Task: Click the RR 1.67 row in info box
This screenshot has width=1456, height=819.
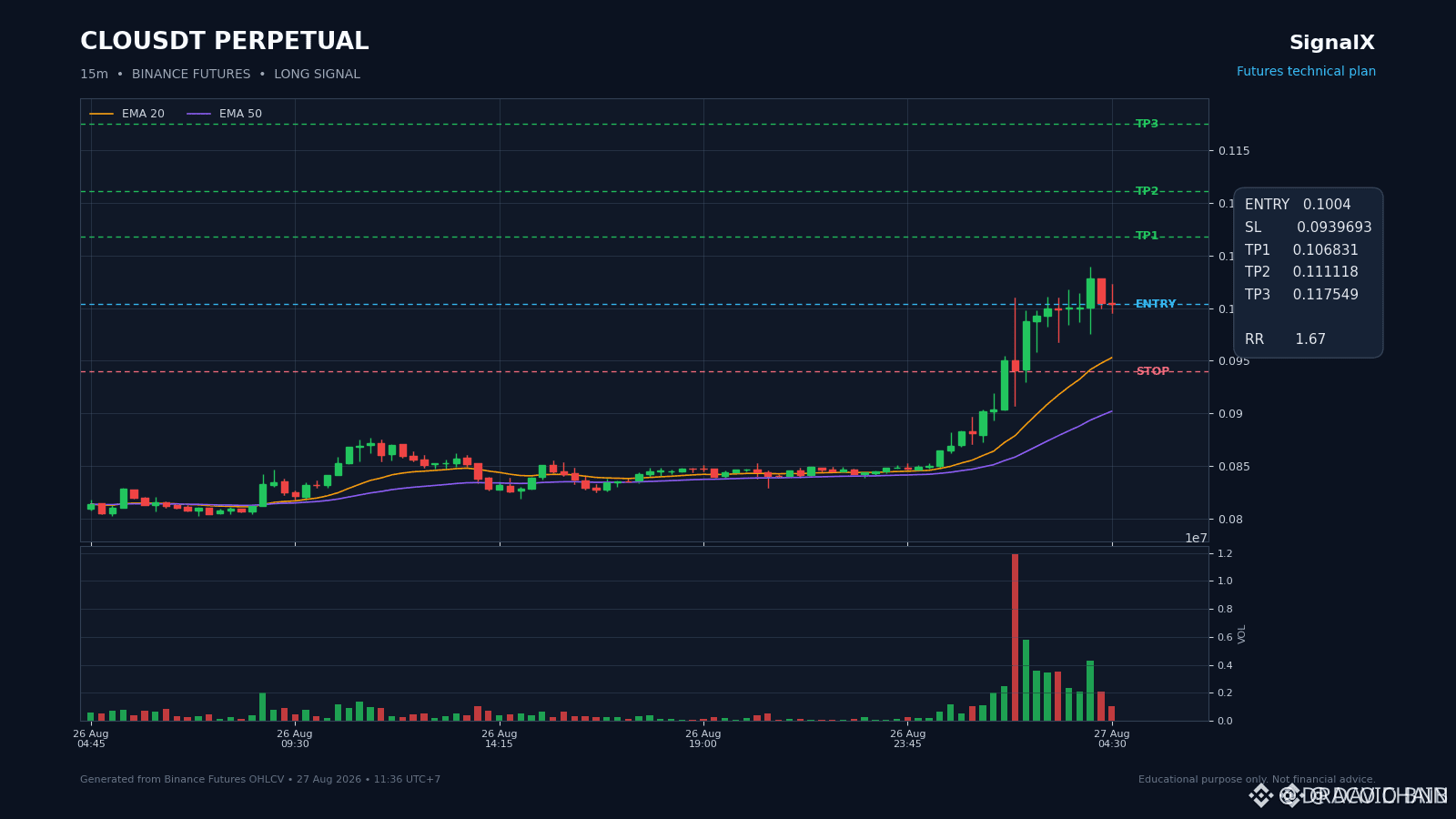Action: tap(1285, 339)
